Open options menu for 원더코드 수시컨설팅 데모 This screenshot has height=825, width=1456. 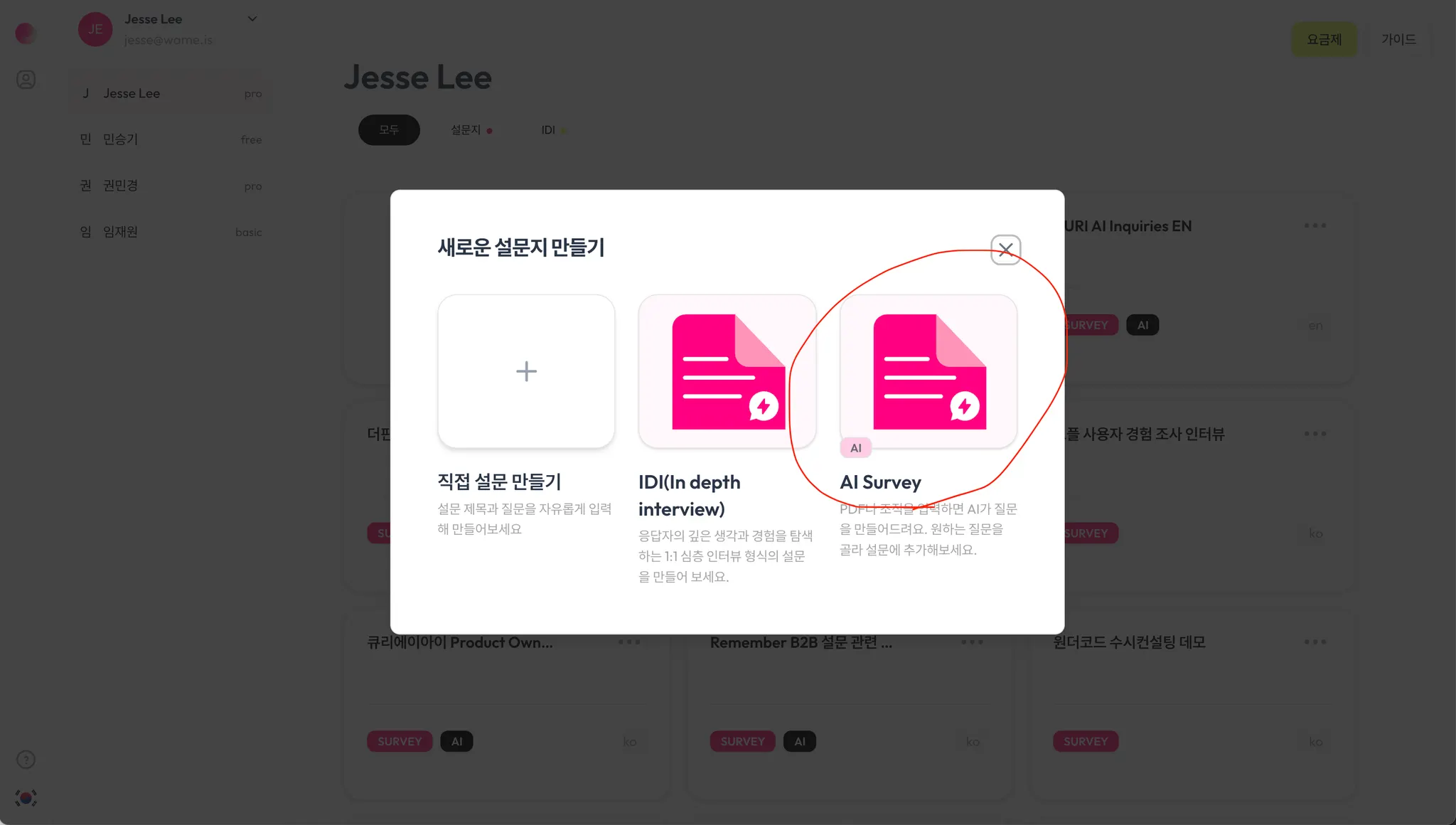pos(1315,642)
